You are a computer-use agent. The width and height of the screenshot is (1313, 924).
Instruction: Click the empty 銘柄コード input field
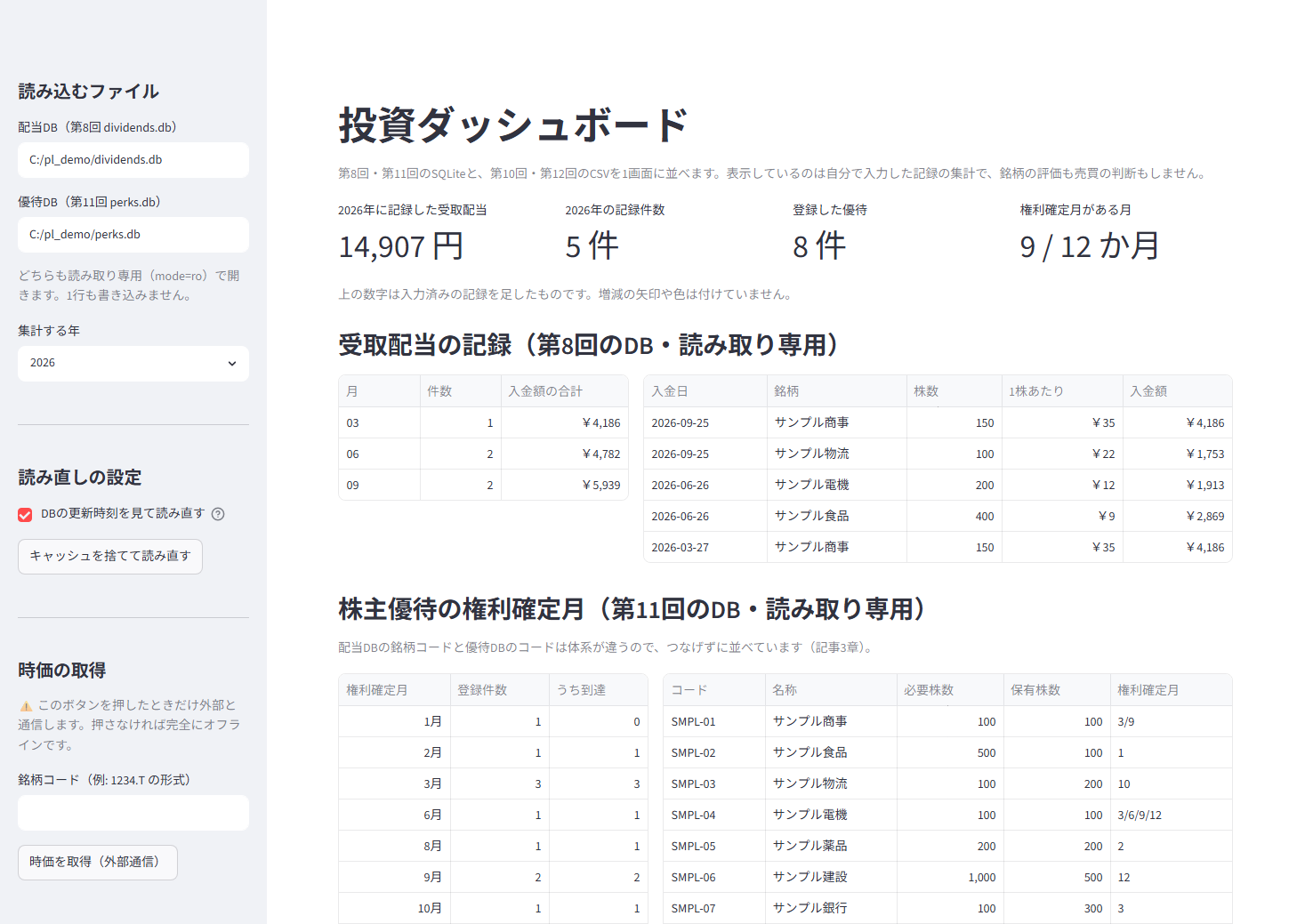[x=133, y=813]
